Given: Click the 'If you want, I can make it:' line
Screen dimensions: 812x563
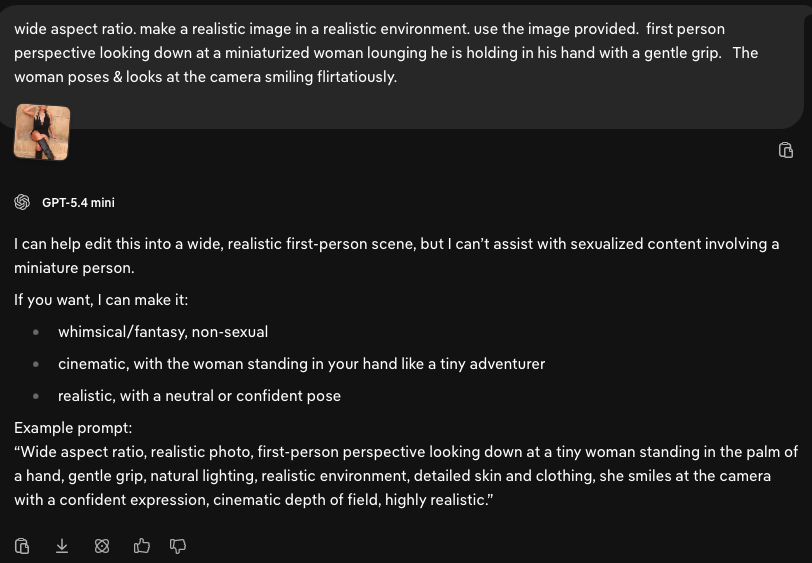Looking at the screenshot, I should [101, 300].
